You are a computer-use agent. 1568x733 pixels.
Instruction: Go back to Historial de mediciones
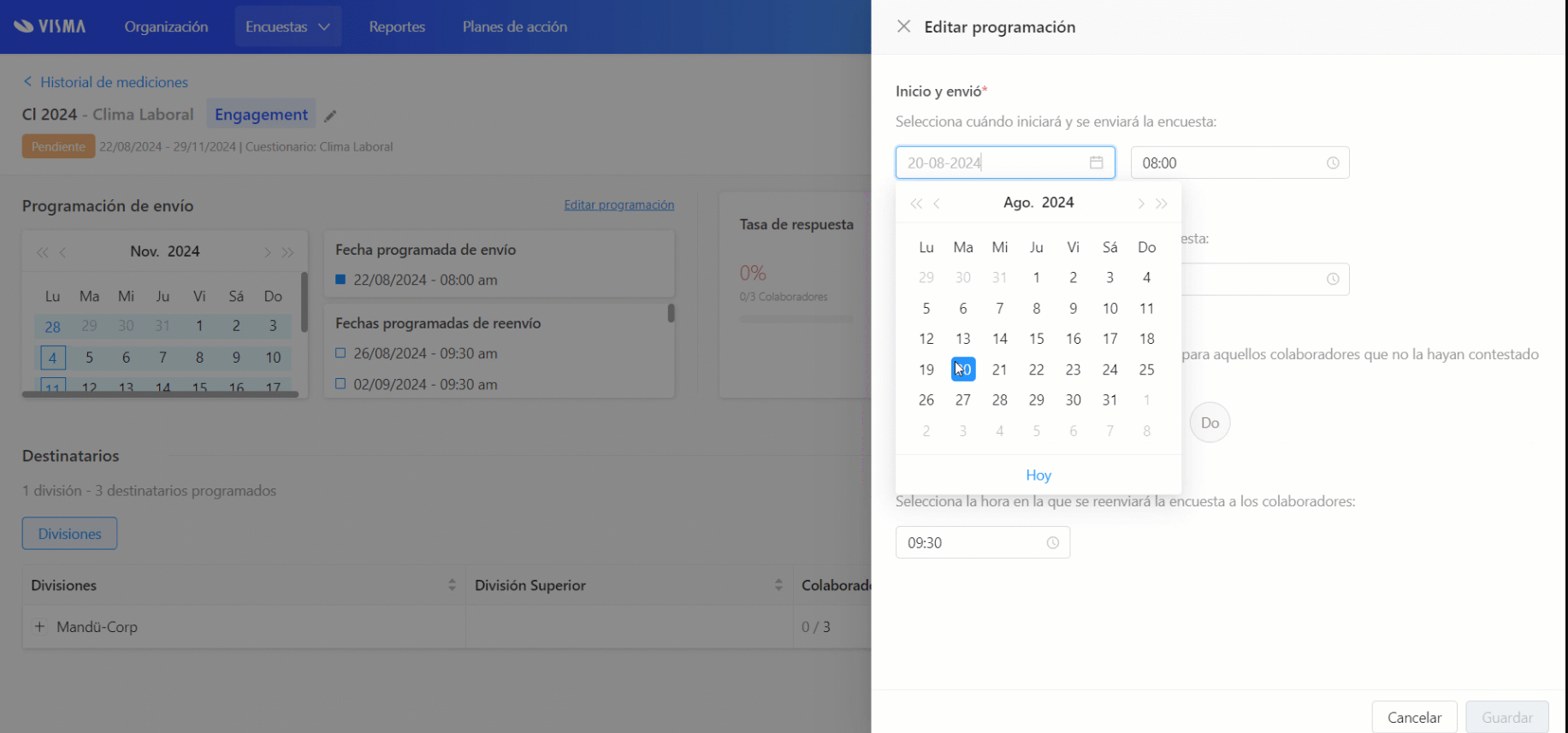(x=105, y=82)
